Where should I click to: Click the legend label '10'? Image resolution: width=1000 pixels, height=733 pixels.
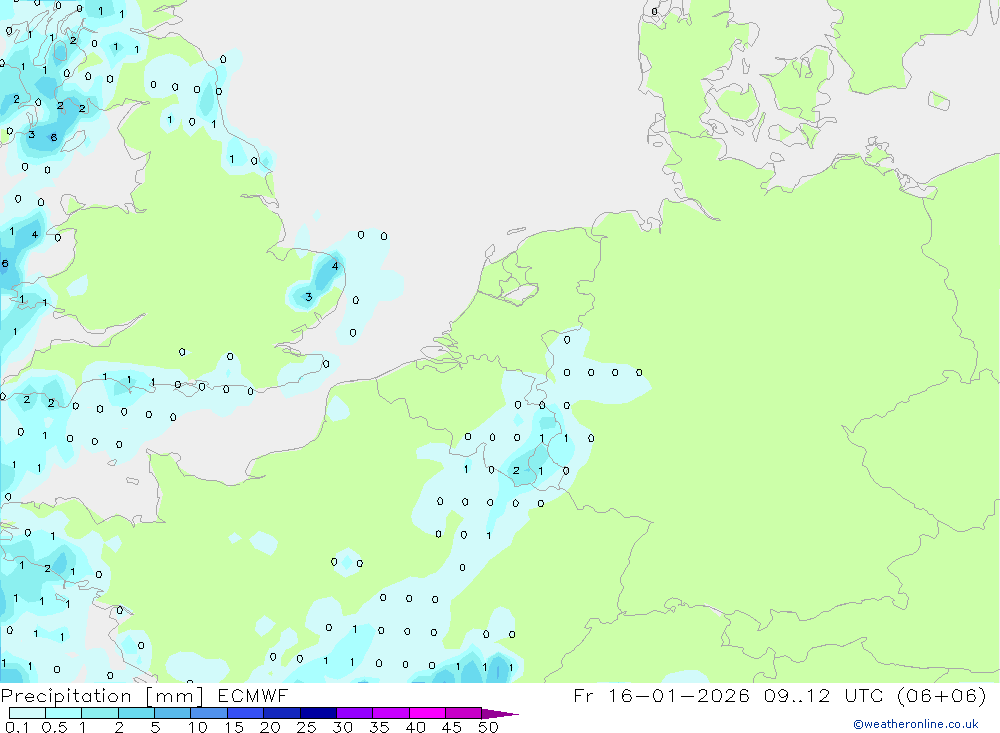tap(198, 727)
